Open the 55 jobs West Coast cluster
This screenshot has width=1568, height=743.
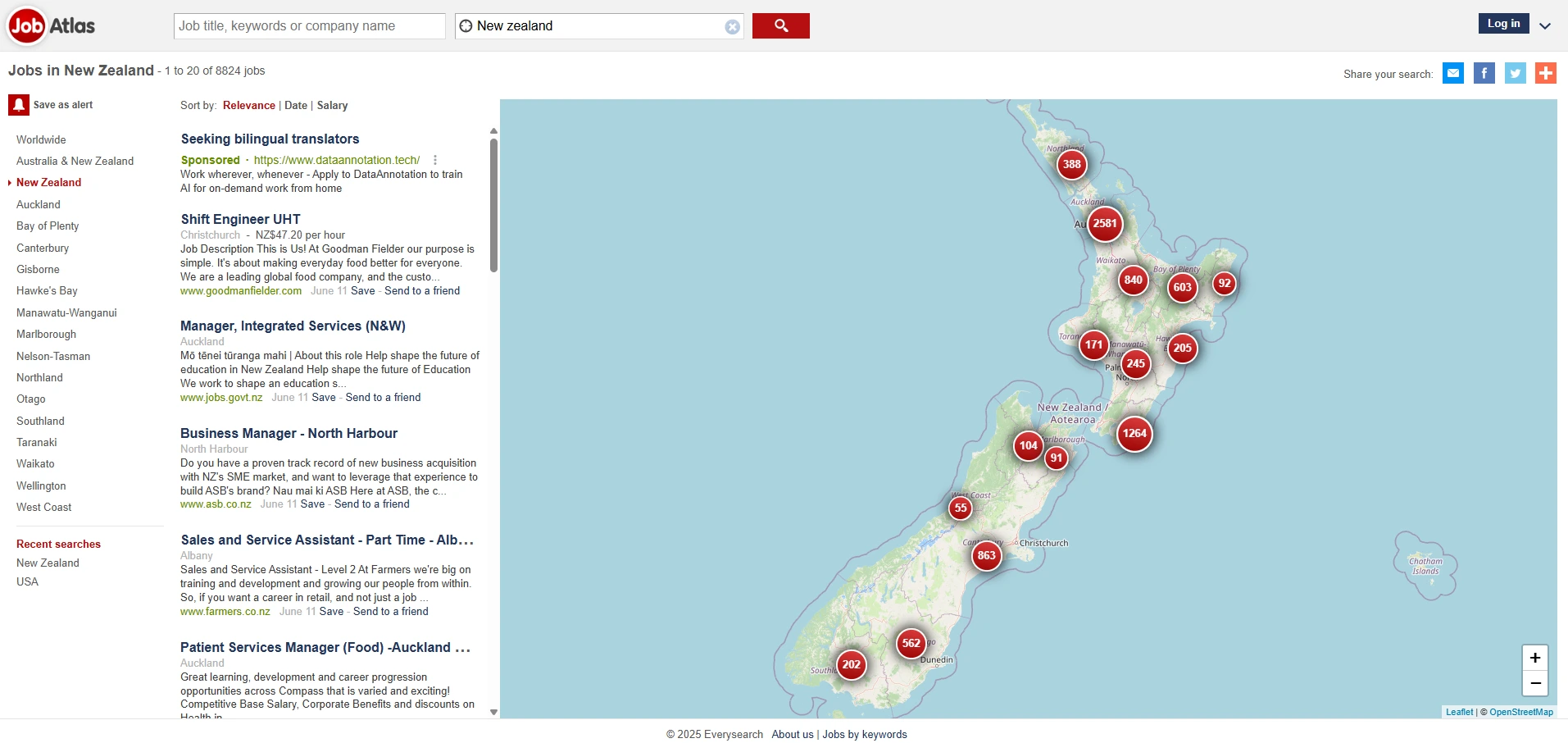[960, 508]
